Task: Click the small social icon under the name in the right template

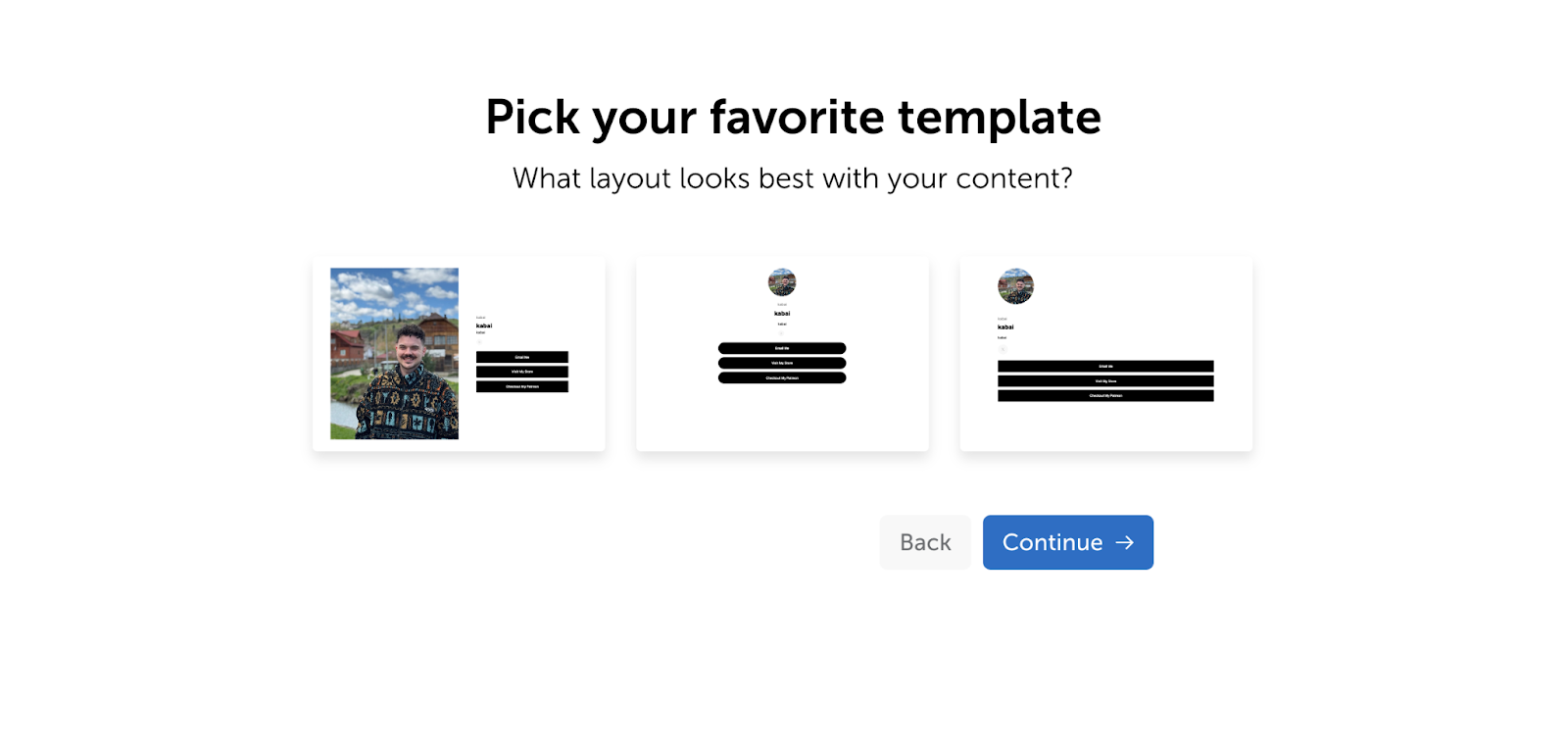Action: (x=1002, y=349)
